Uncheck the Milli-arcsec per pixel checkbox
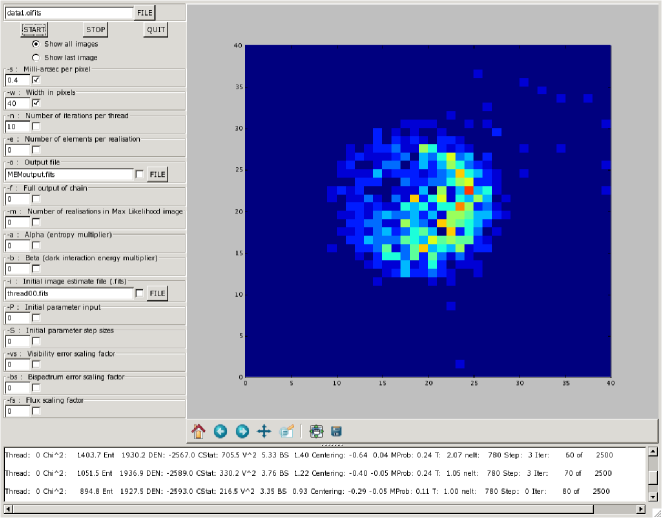Viewport: 662px width, 518px height. 37,79
